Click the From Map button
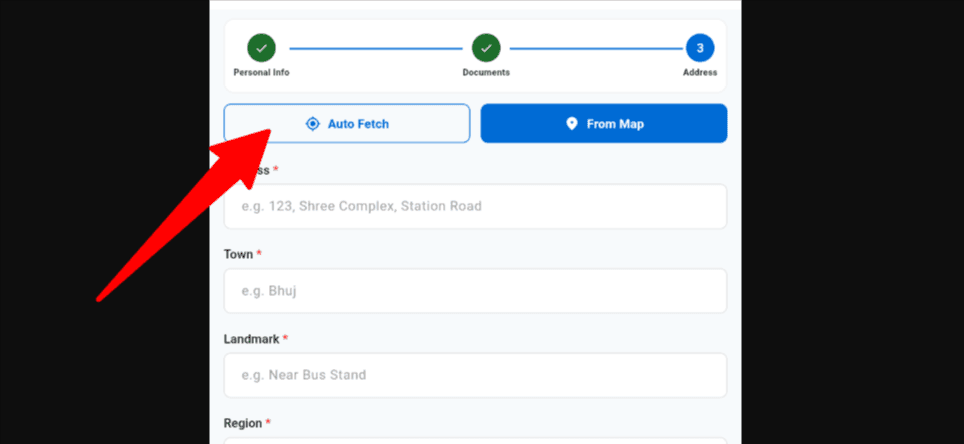 [x=604, y=124]
